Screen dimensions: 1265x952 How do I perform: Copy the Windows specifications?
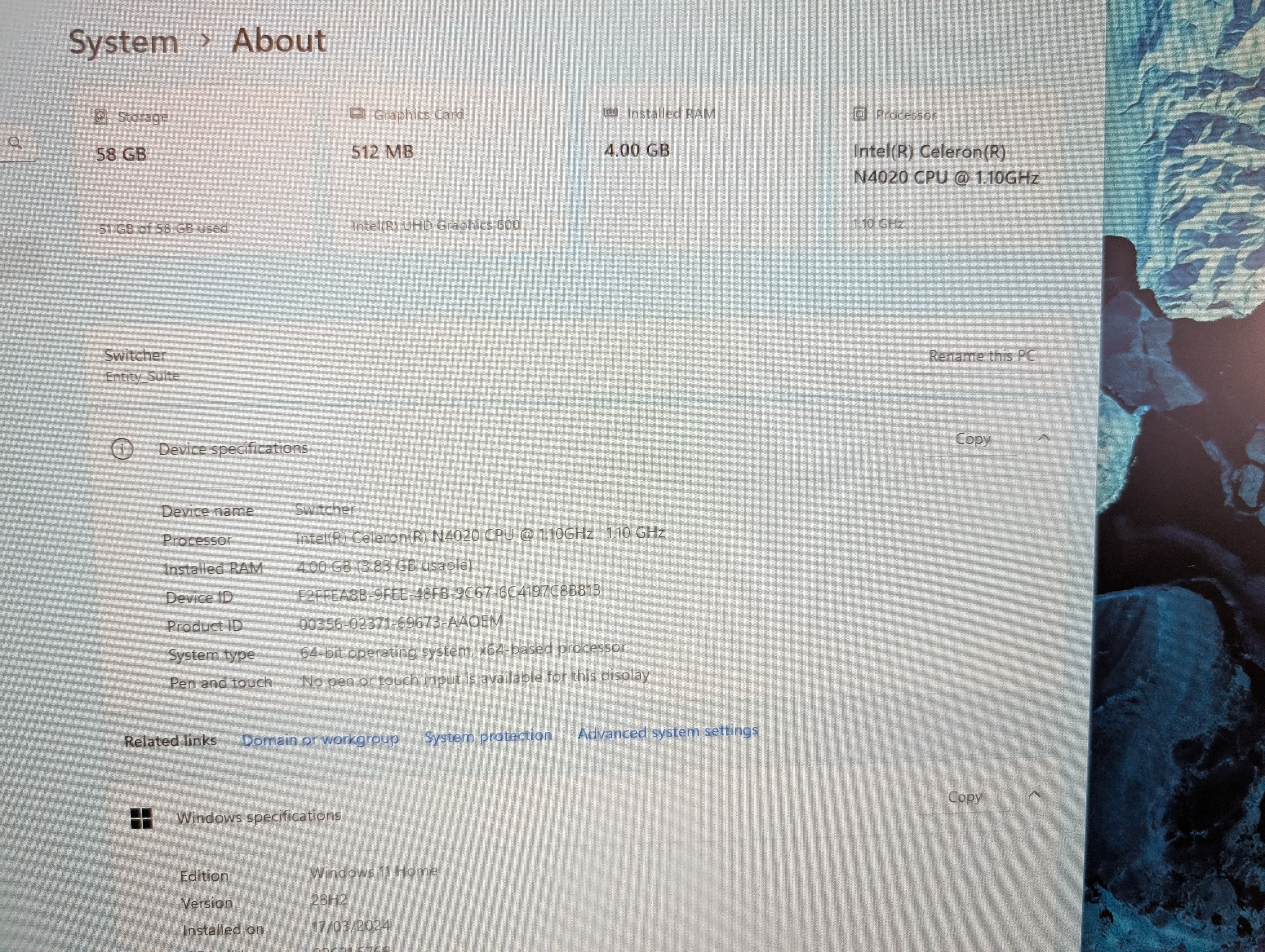pyautogui.click(x=964, y=796)
